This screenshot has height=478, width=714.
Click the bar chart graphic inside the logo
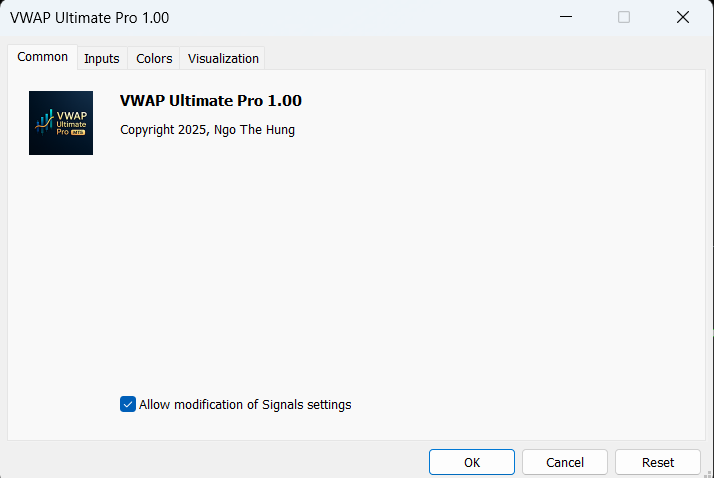[x=44, y=121]
